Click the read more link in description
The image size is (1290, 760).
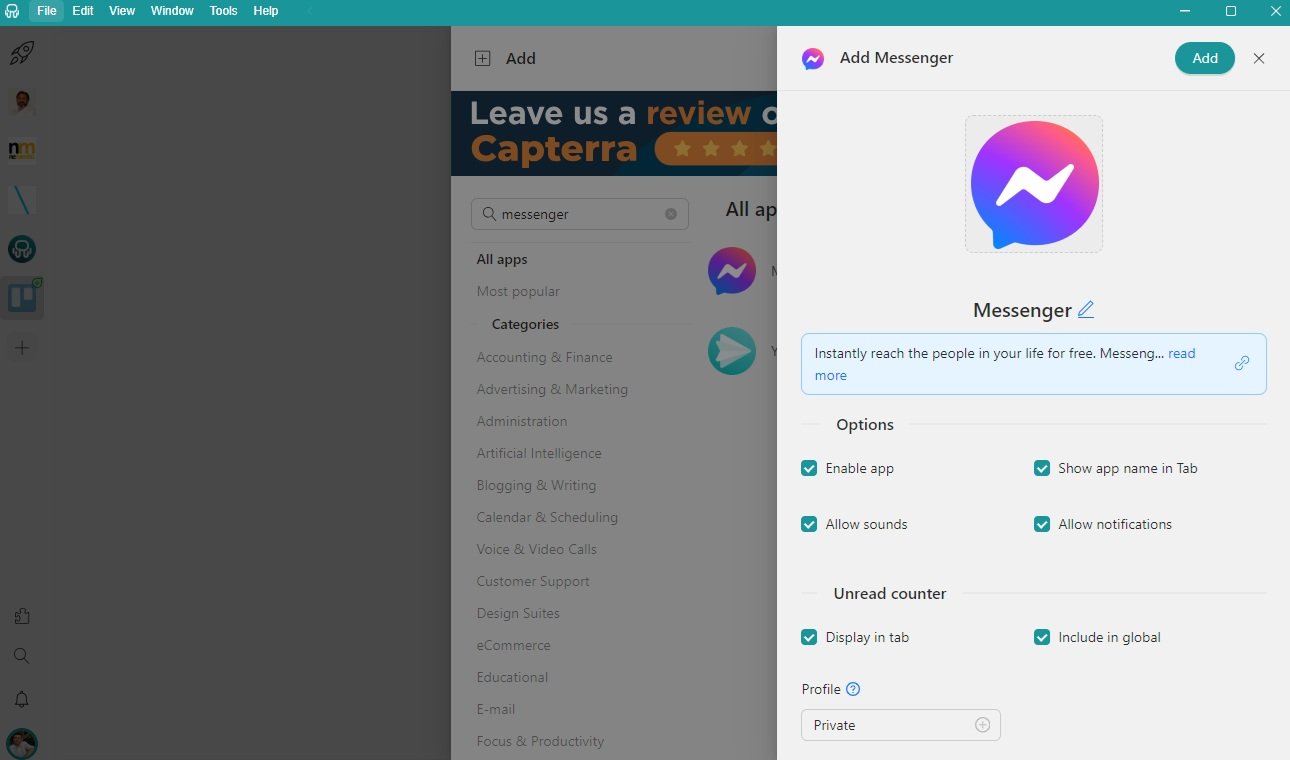click(1181, 353)
